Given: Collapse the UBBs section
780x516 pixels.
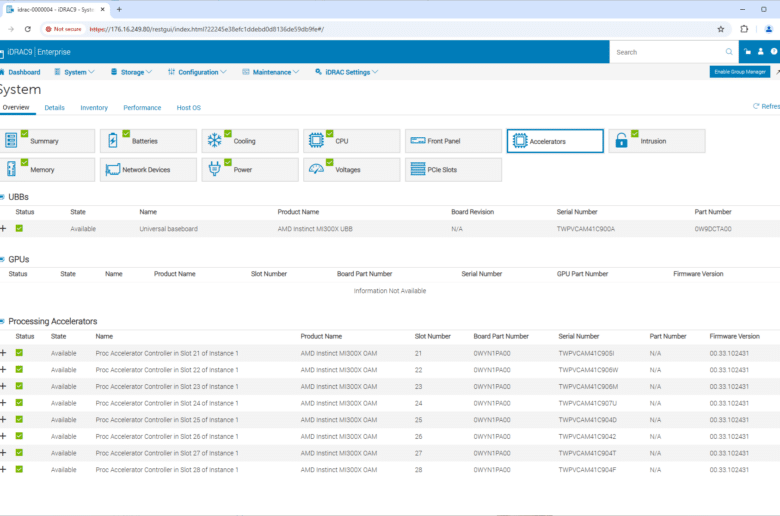Looking at the screenshot, I should pyautogui.click(x=2, y=197).
